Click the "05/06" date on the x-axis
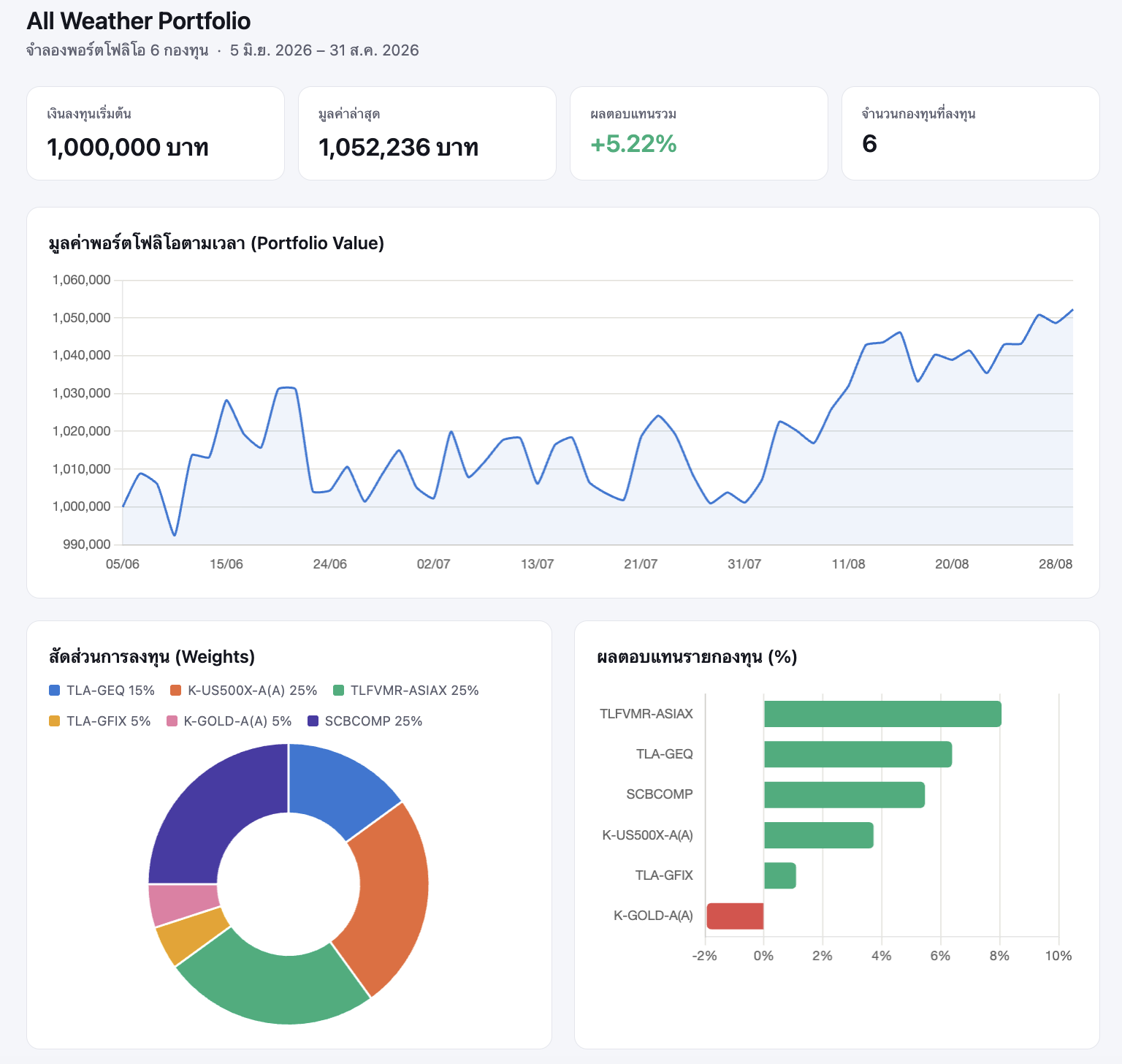 click(123, 564)
